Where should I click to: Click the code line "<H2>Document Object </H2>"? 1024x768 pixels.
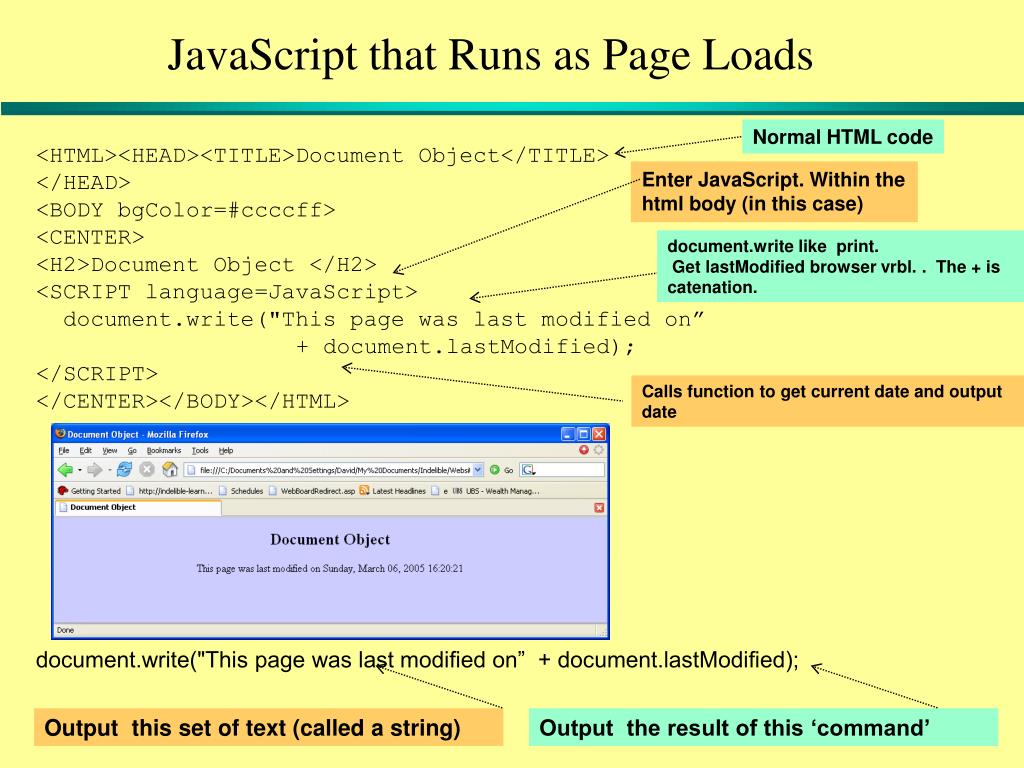tap(206, 264)
